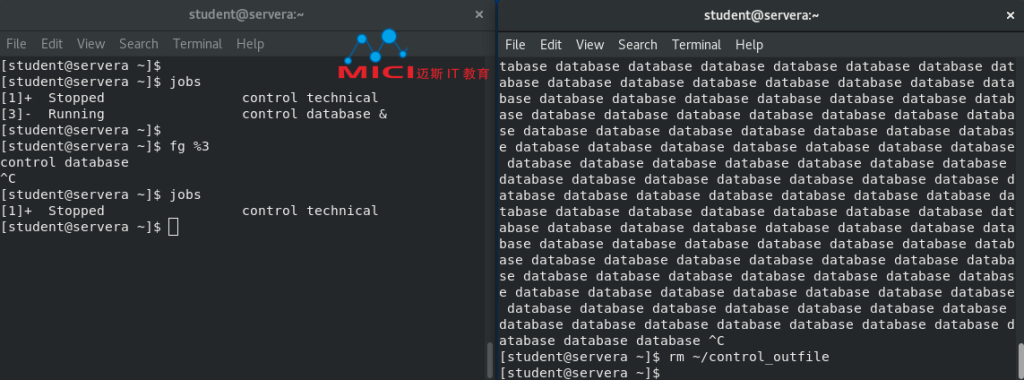Click '^C' after database output in right terminal
This screenshot has height=380, width=1024.
(716, 341)
